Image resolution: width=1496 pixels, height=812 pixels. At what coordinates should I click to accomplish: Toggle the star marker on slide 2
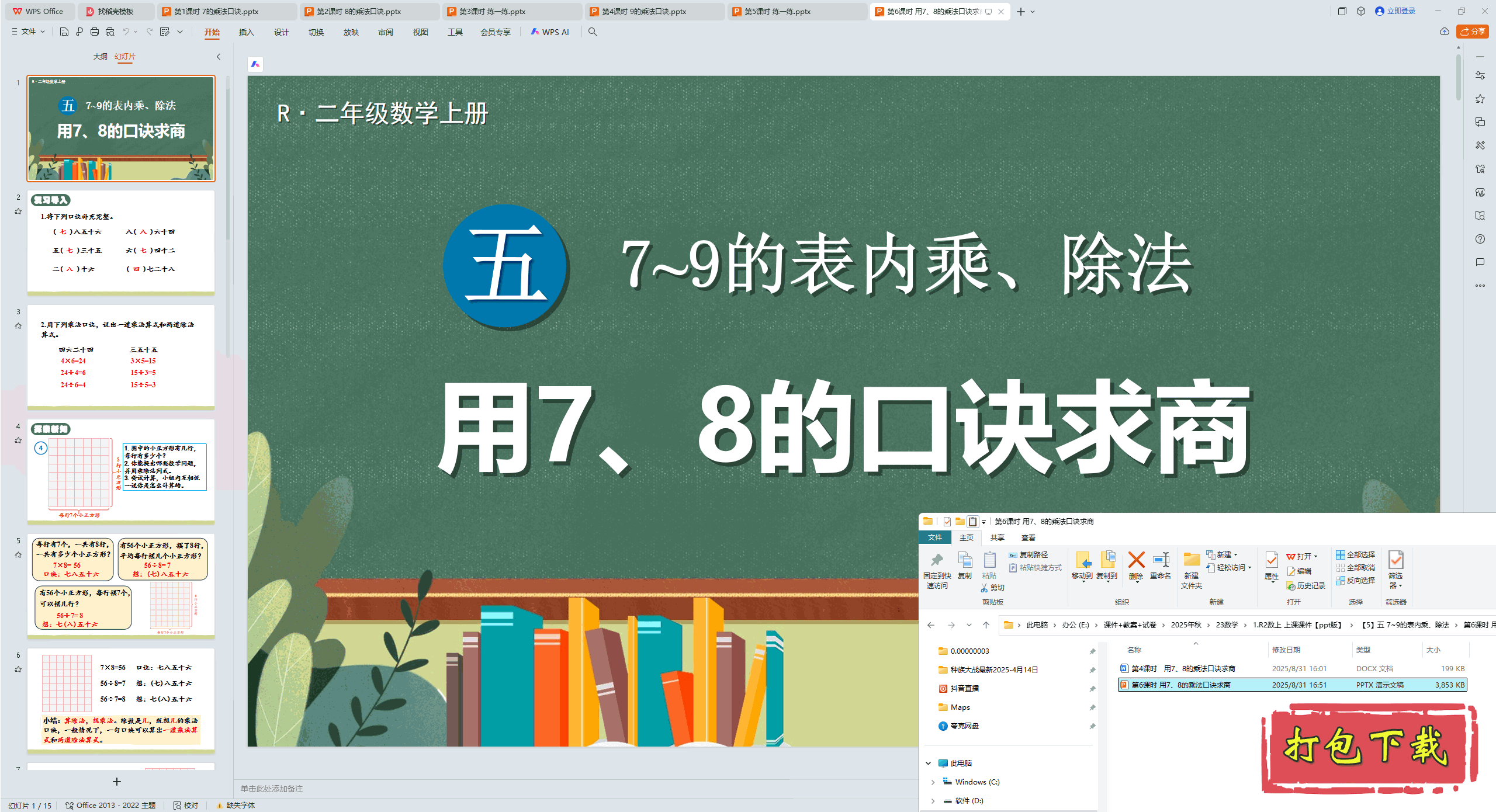point(18,211)
